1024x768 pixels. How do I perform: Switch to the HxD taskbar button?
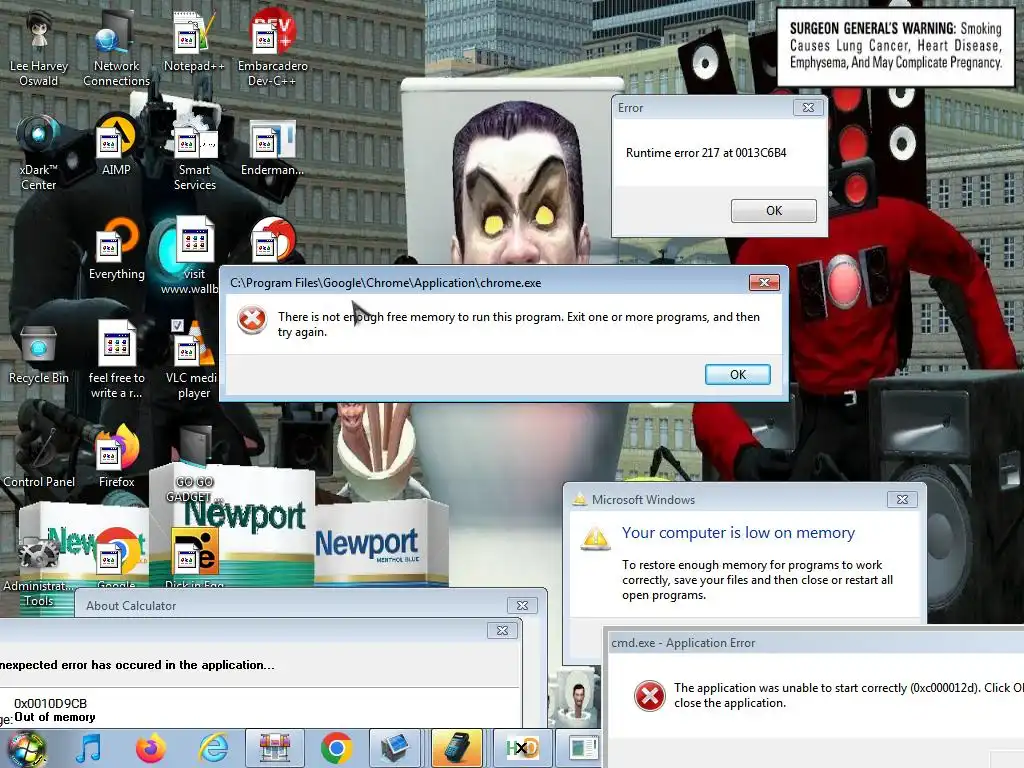pyautogui.click(x=523, y=748)
